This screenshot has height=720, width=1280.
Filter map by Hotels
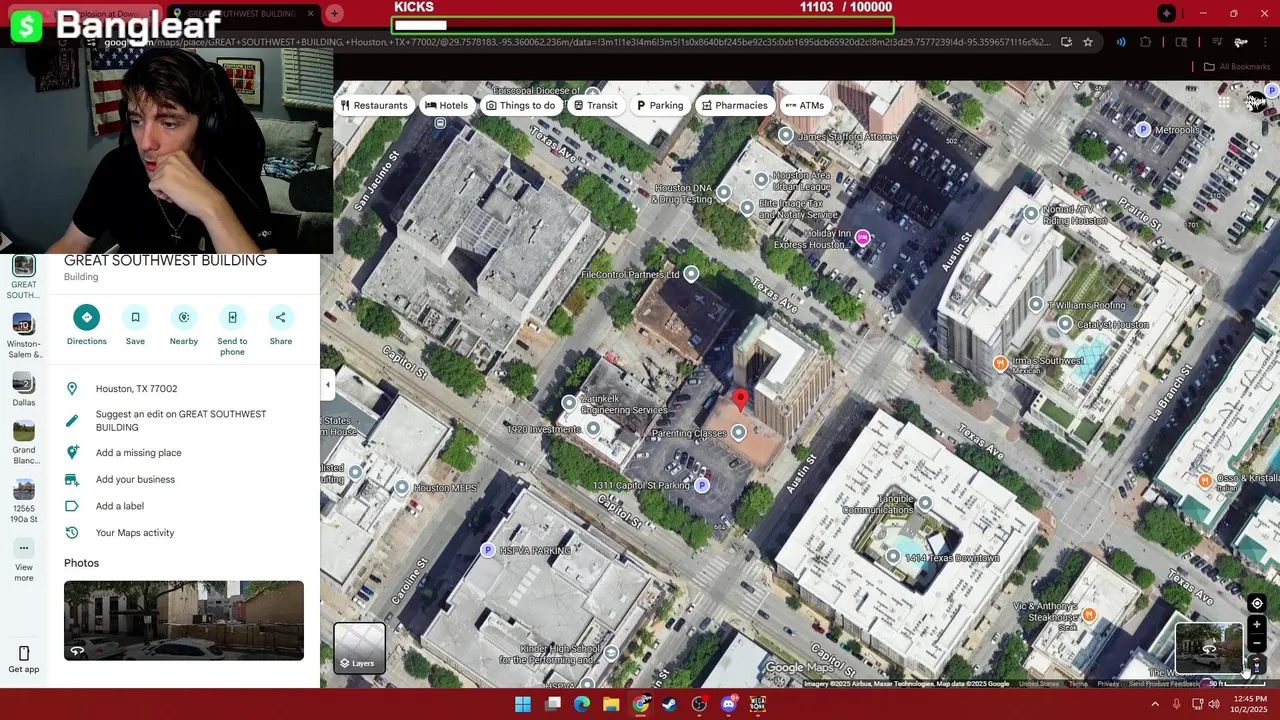click(446, 106)
